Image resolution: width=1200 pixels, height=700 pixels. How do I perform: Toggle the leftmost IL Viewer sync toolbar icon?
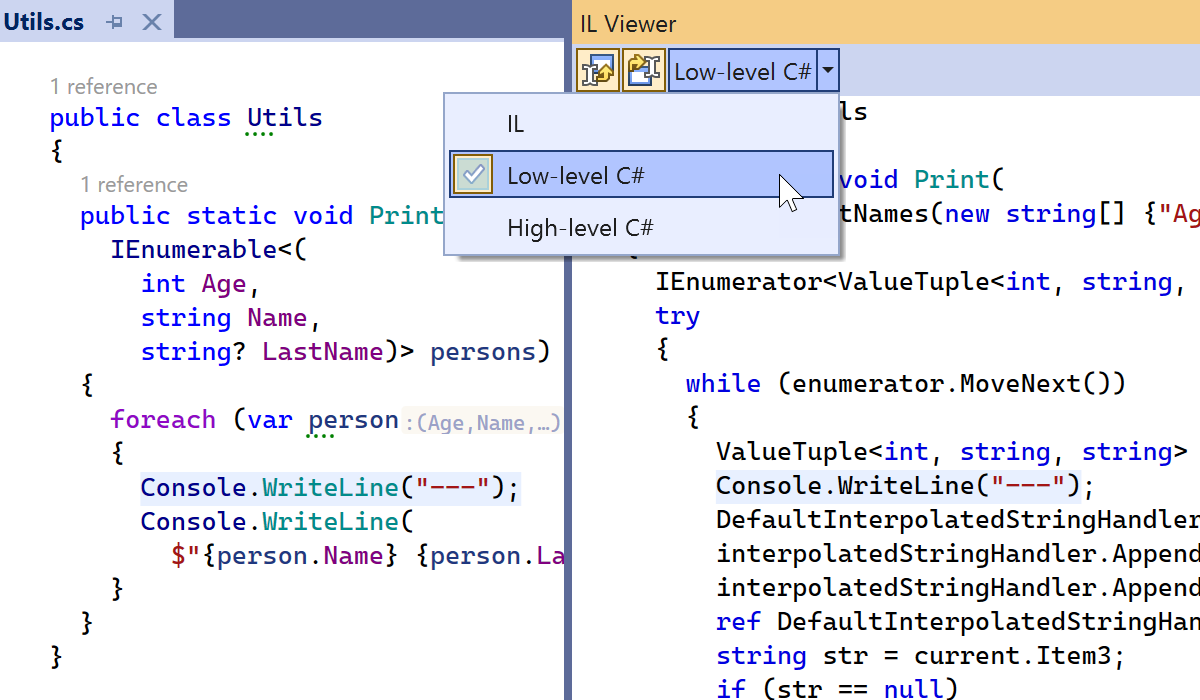click(x=598, y=72)
